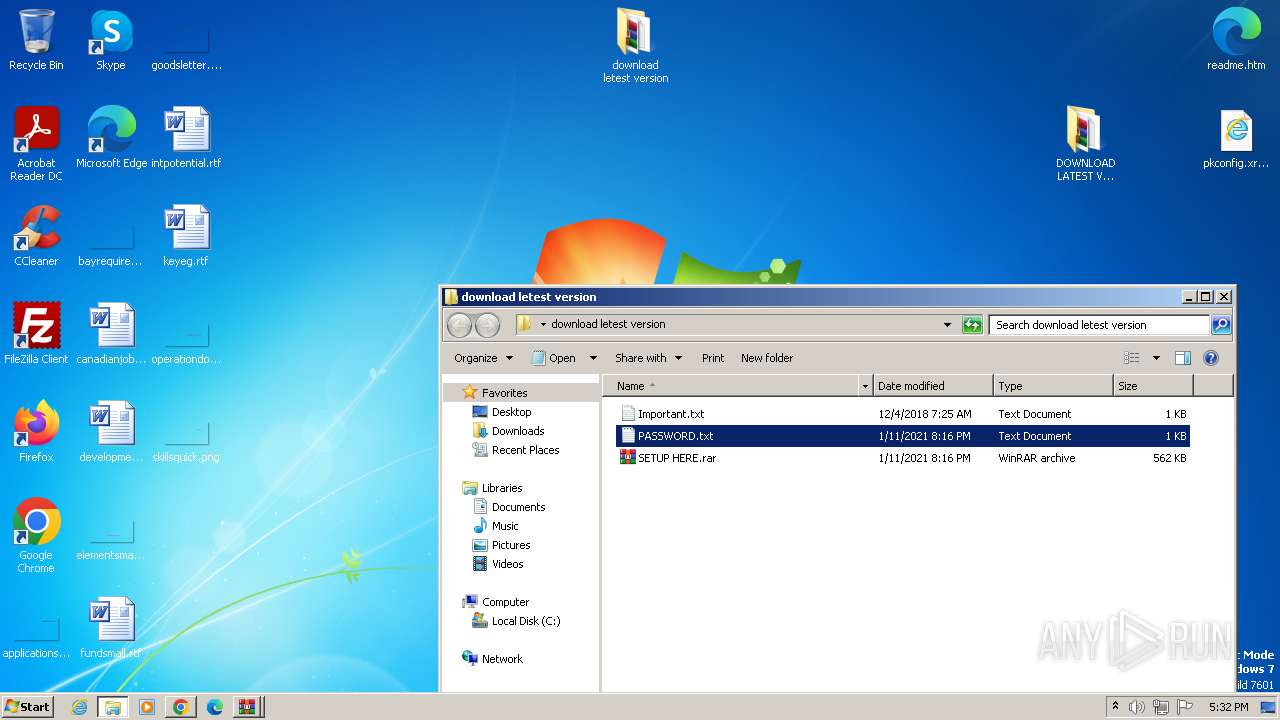This screenshot has height=720, width=1280.
Task: Sort by Date modified column
Action: pos(933,386)
